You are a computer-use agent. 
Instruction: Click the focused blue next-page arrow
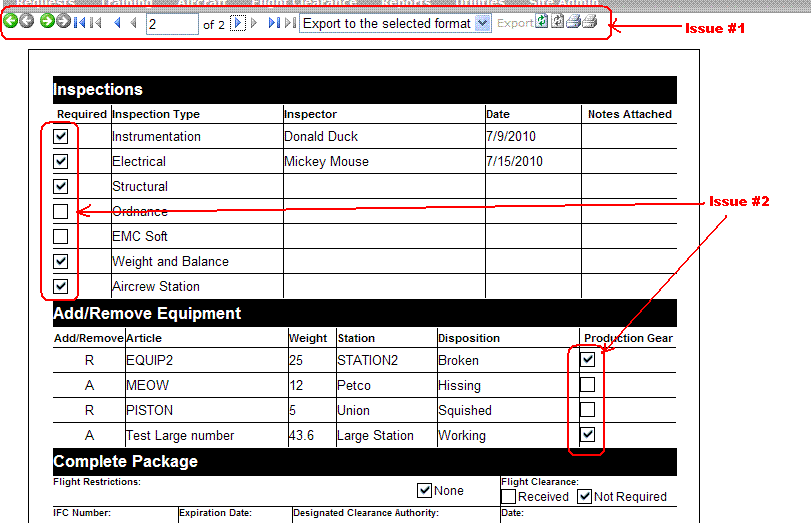[238, 23]
